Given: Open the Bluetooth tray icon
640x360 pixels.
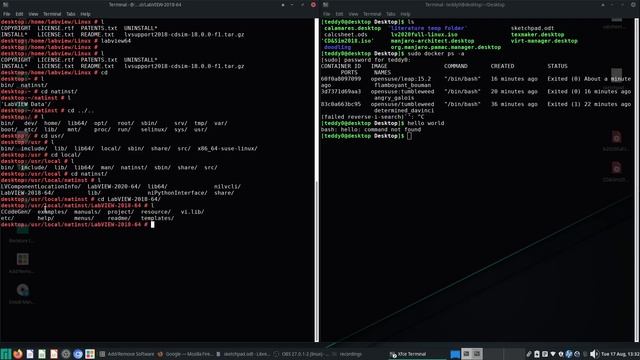Looking at the screenshot, I should (569, 354).
